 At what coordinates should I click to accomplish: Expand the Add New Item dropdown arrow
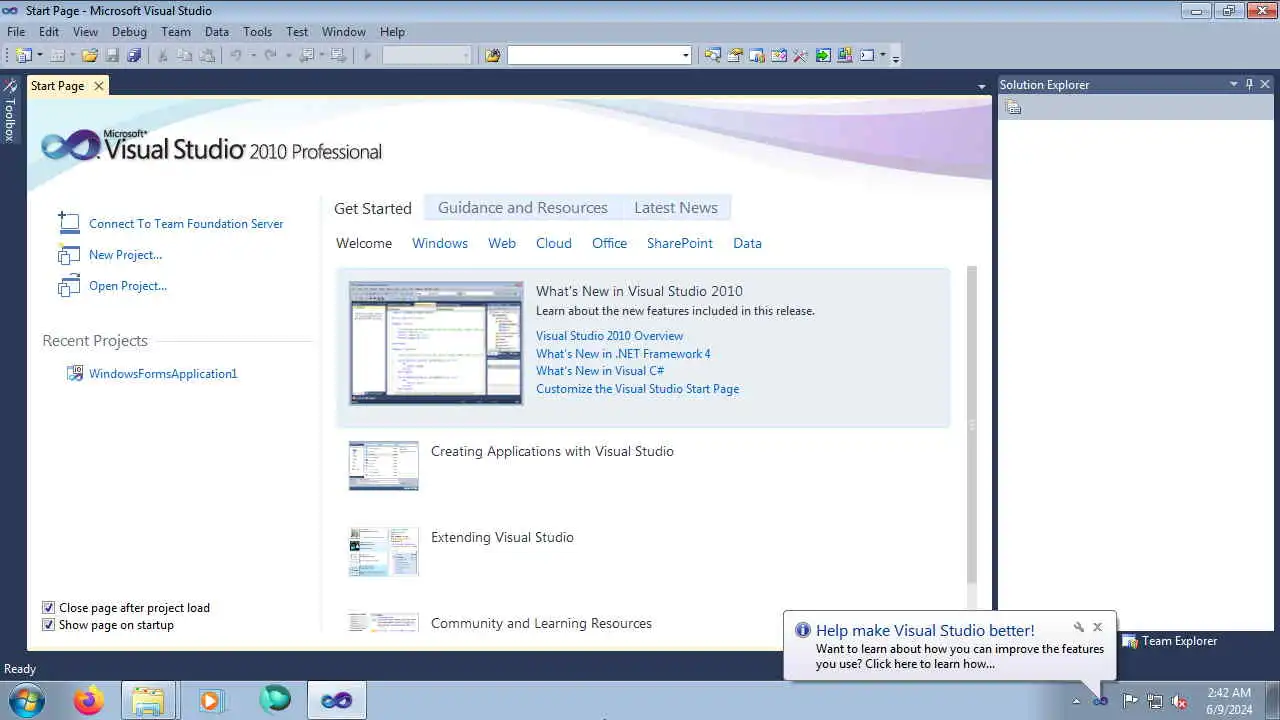pos(74,56)
